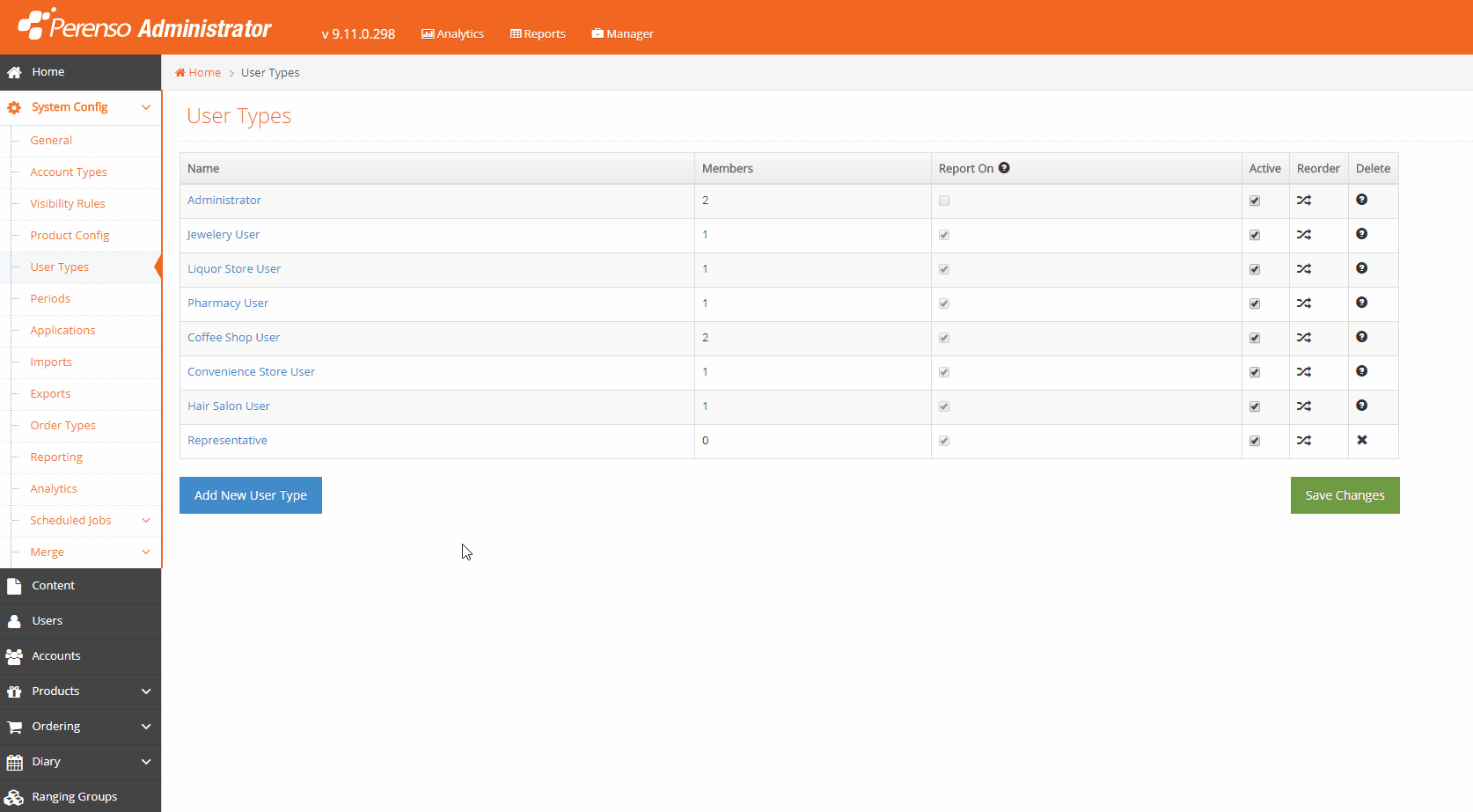The width and height of the screenshot is (1473, 812).
Task: Open Account Types in sidebar
Action: [69, 172]
